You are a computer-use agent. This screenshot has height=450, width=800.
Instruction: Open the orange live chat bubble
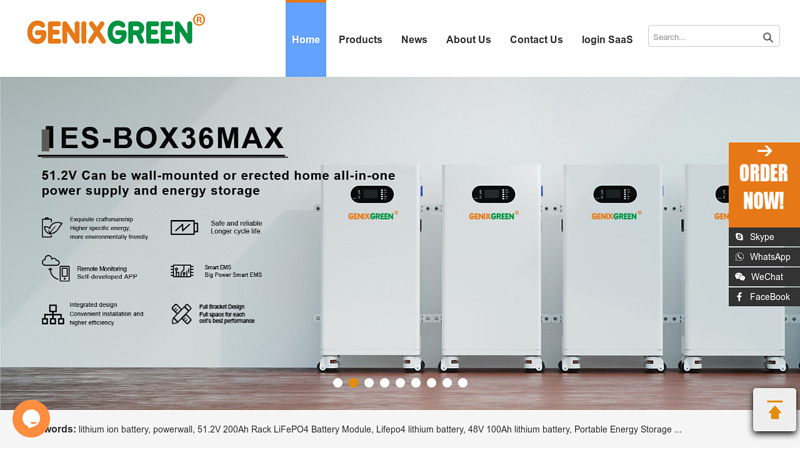coord(31,418)
